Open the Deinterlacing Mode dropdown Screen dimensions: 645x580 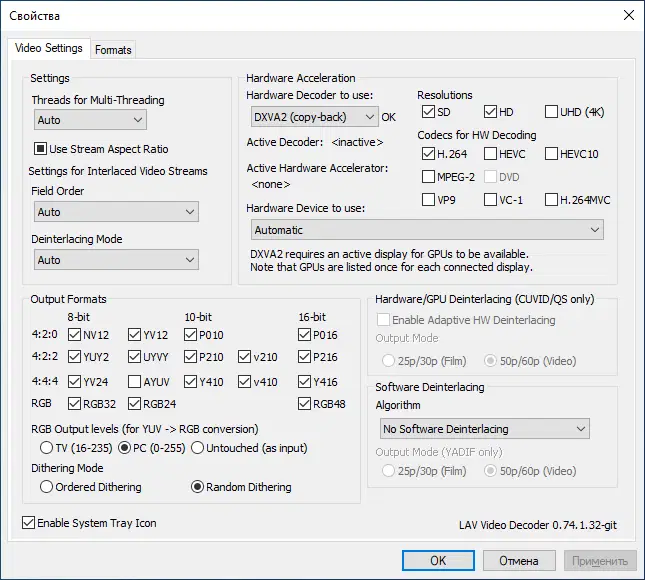click(x=115, y=260)
